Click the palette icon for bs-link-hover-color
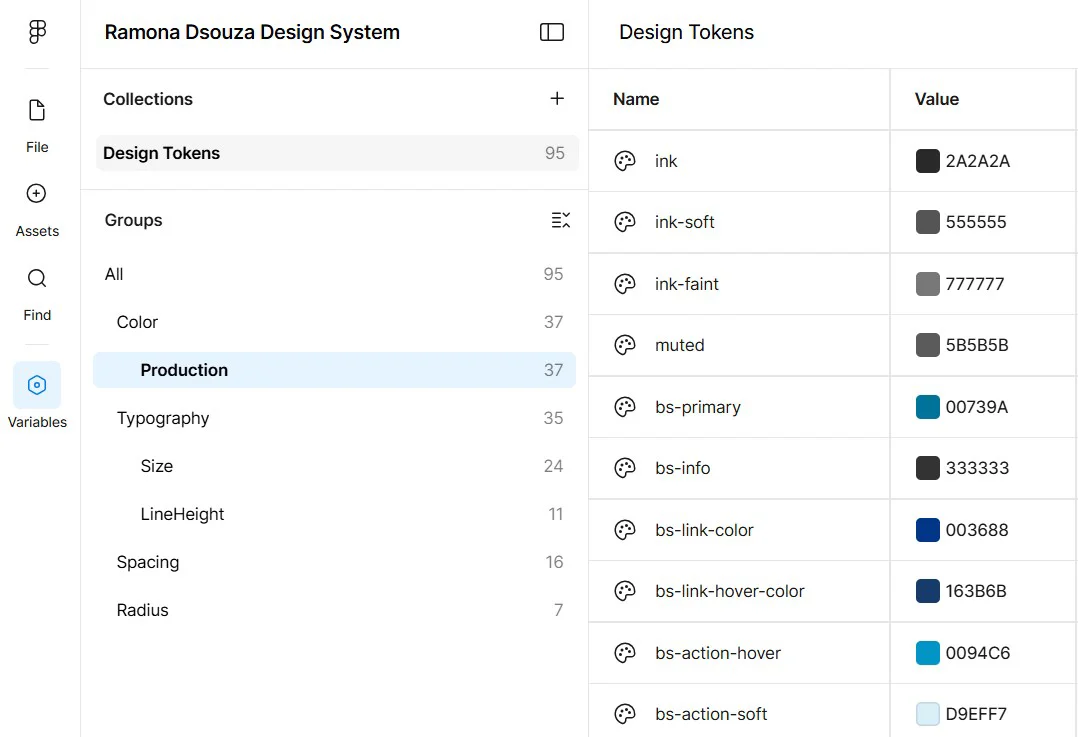Viewport: 1078px width, 737px height. click(x=625, y=591)
